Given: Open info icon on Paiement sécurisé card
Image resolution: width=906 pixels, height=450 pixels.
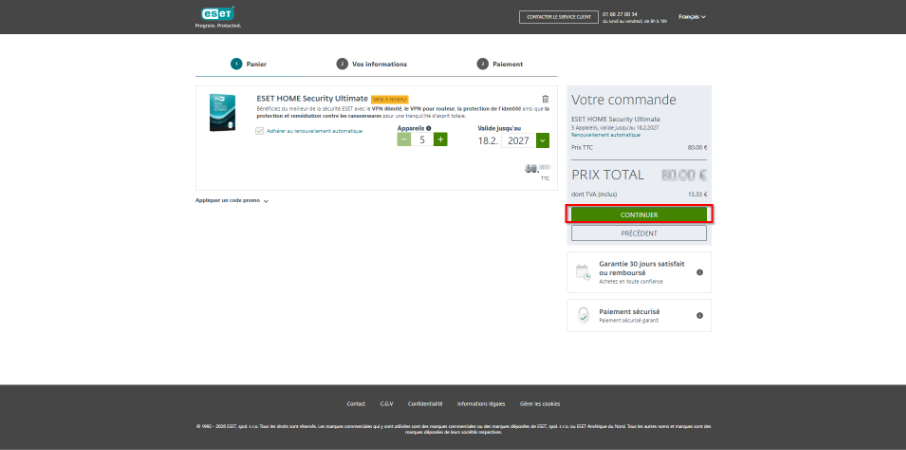Looking at the screenshot, I should point(700,315).
